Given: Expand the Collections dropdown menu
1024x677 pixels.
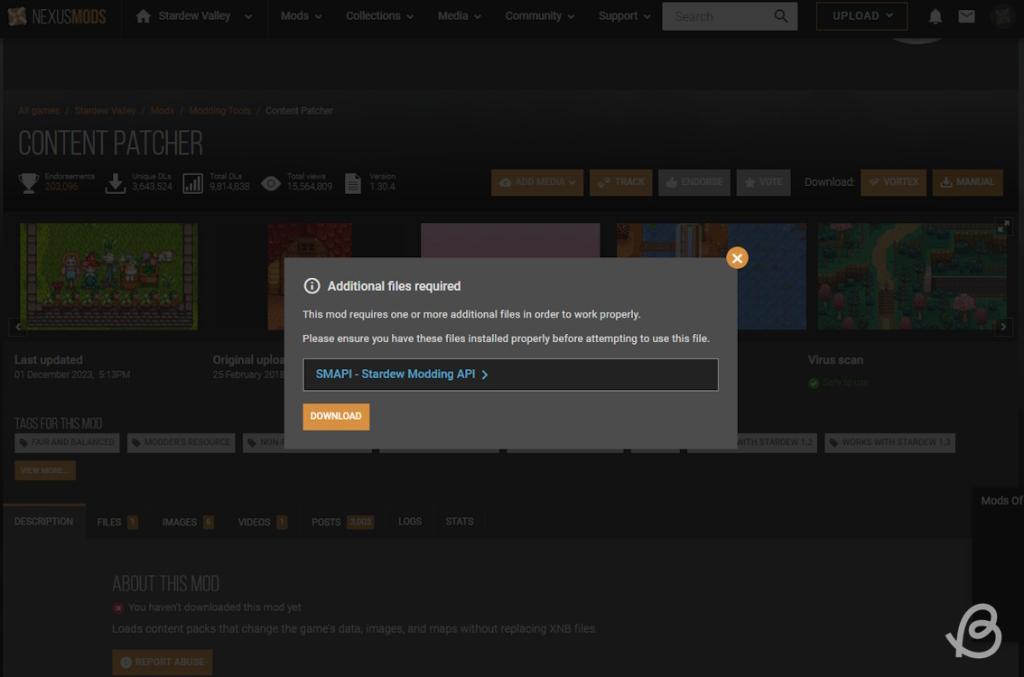Looking at the screenshot, I should tap(379, 16).
